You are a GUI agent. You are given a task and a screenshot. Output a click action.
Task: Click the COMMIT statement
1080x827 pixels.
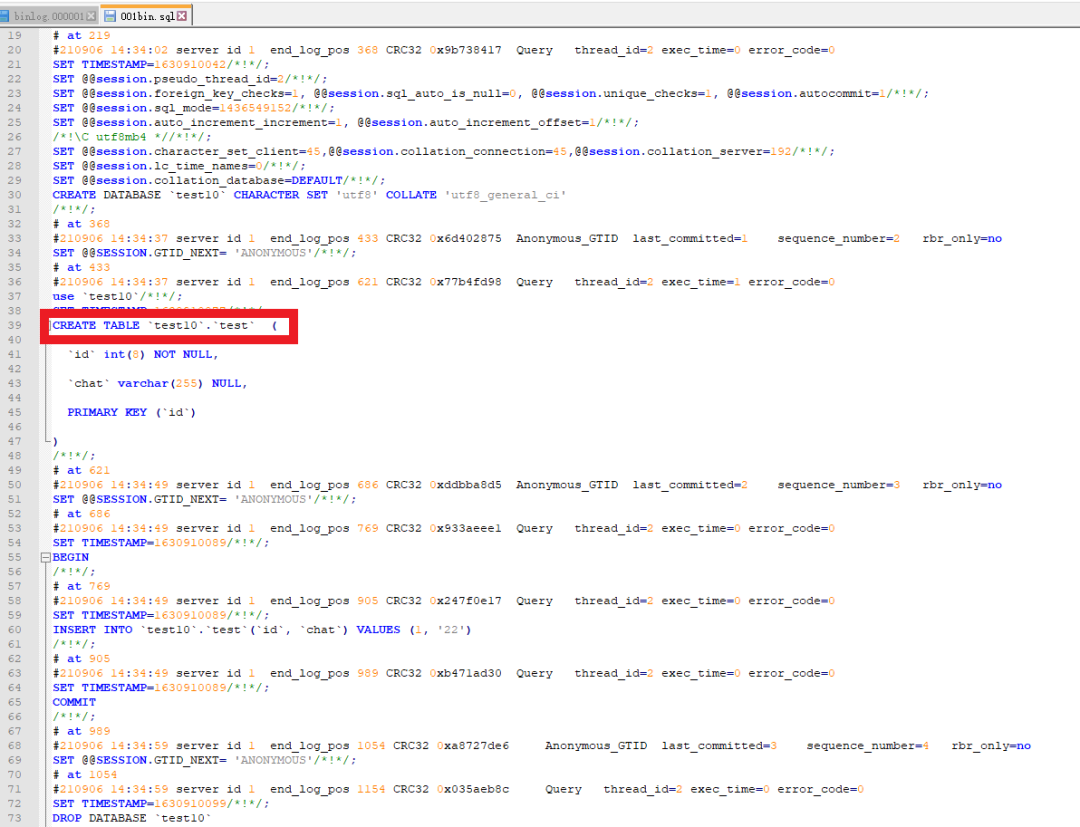[74, 702]
